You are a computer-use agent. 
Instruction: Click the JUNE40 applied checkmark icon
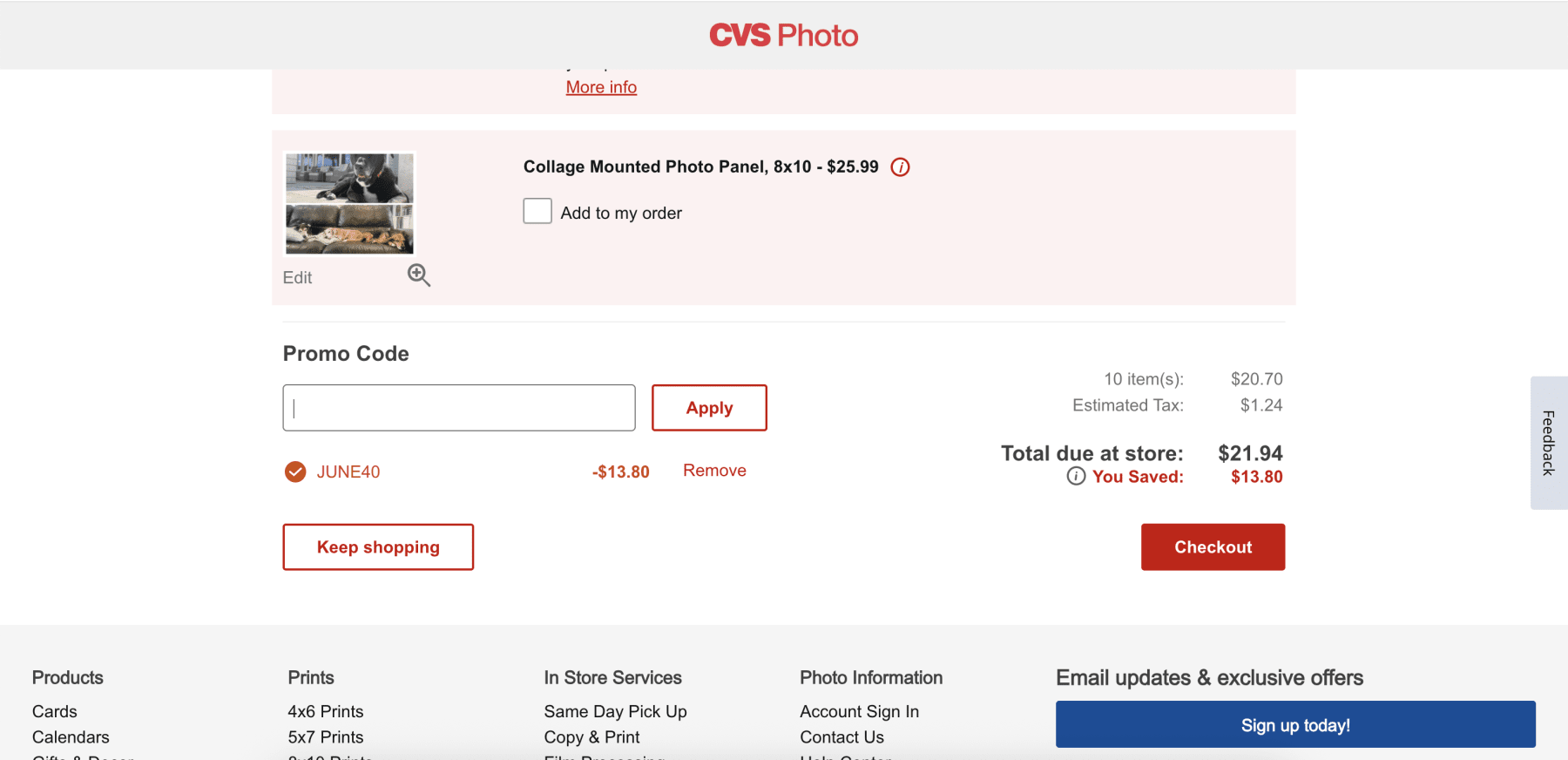pos(295,472)
